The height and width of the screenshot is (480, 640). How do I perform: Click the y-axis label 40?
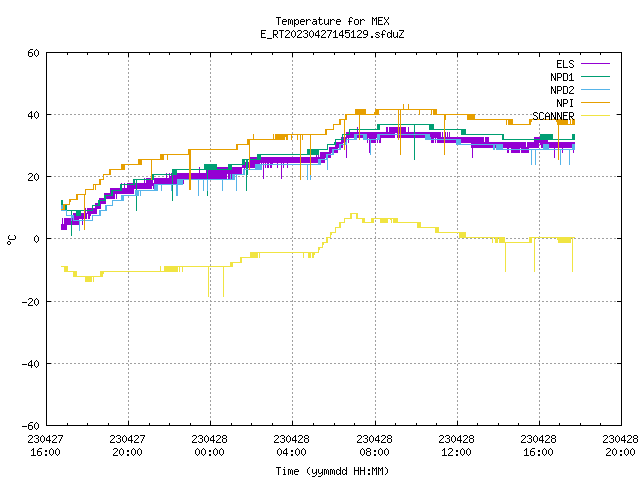[33, 115]
